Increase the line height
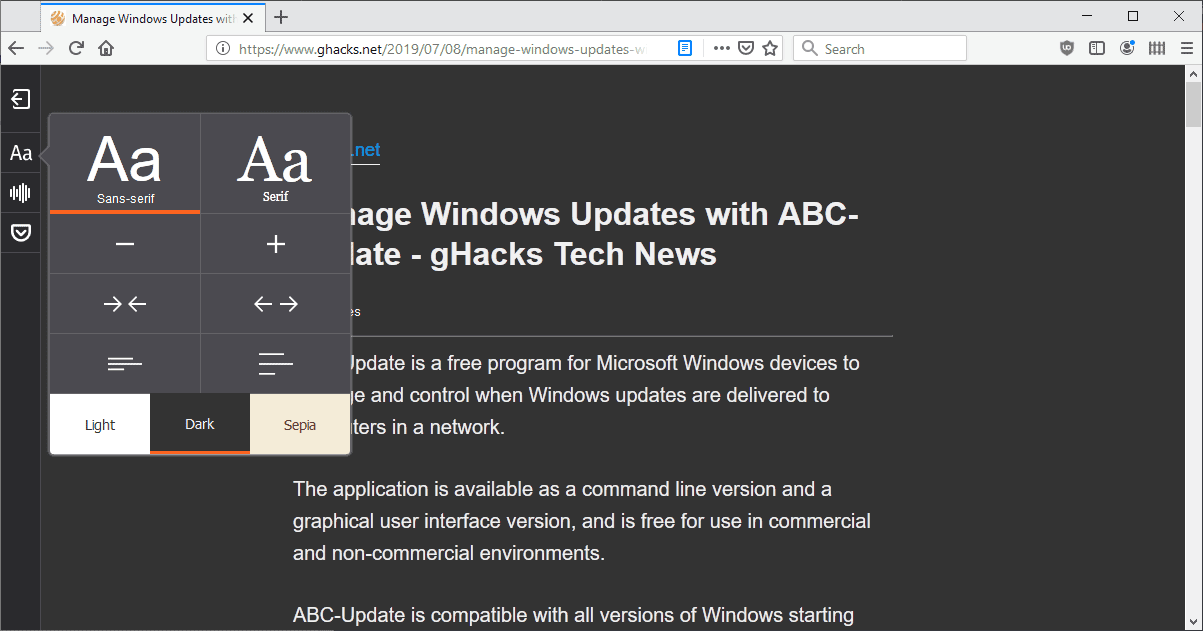Screen dimensions: 1203x631 pos(276,364)
